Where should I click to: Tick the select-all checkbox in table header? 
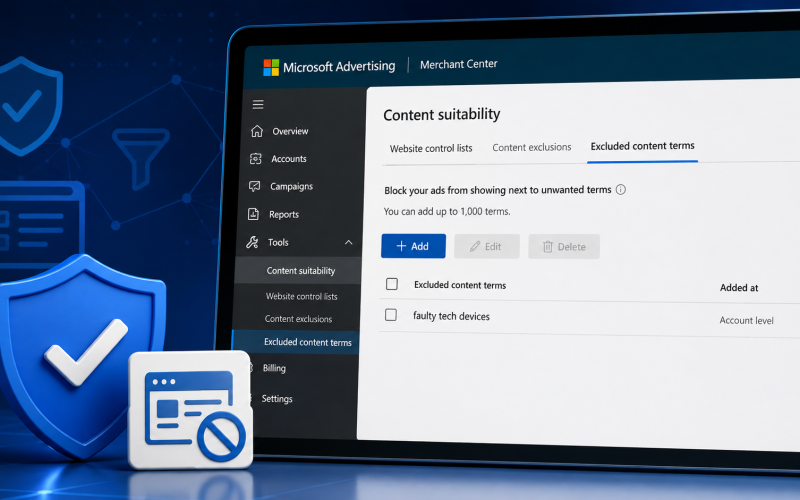(x=392, y=284)
